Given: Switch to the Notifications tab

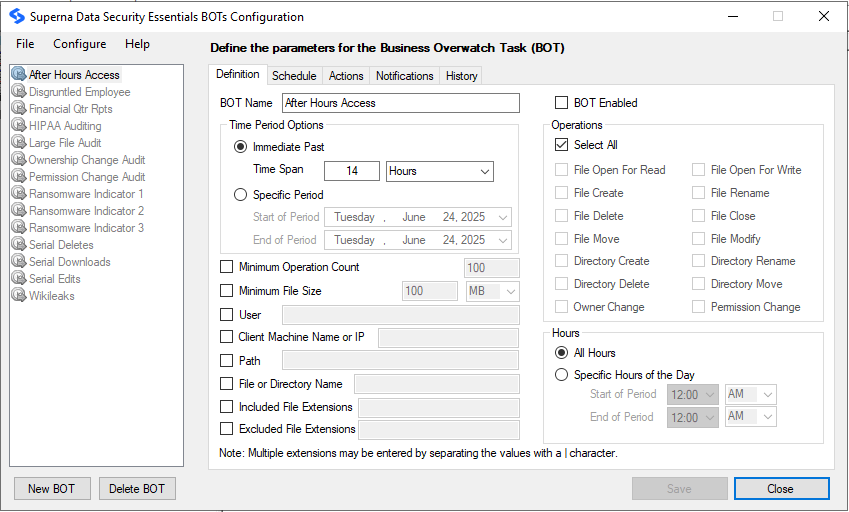Looking at the screenshot, I should coord(404,76).
